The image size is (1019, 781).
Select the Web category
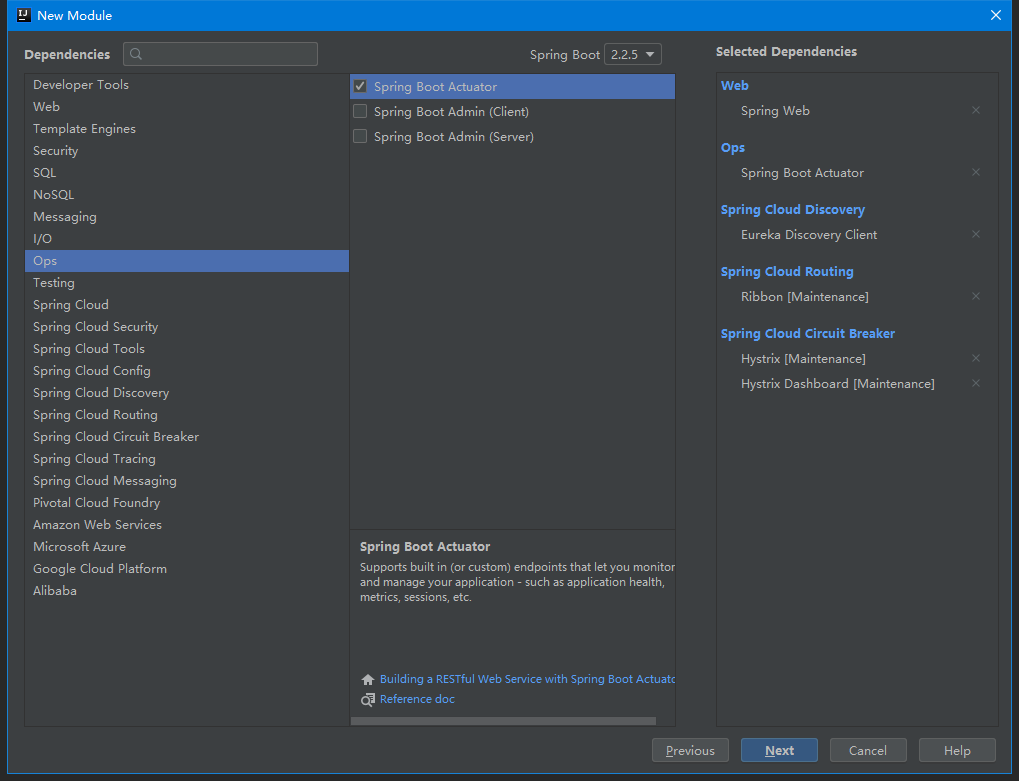(187, 107)
